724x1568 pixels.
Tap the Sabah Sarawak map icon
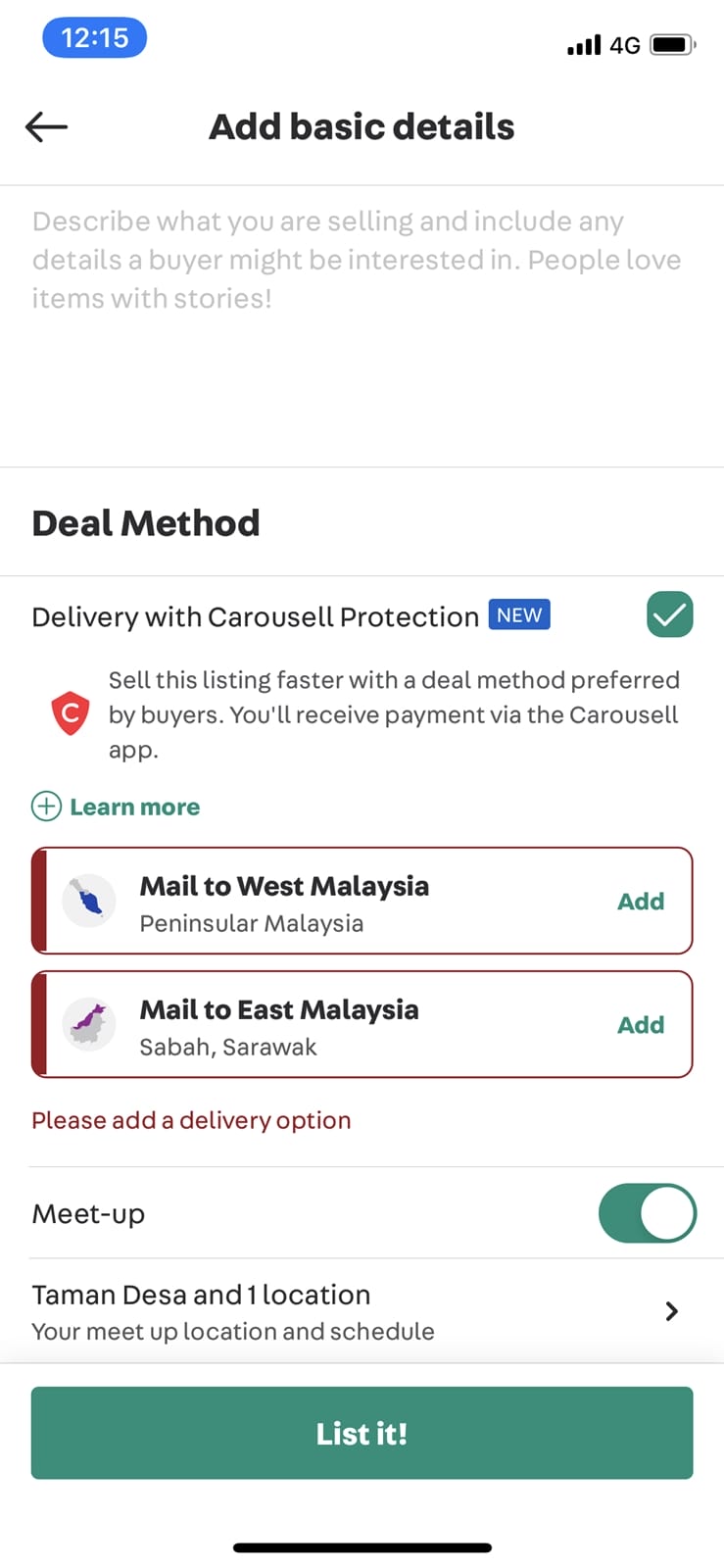pos(89,1023)
